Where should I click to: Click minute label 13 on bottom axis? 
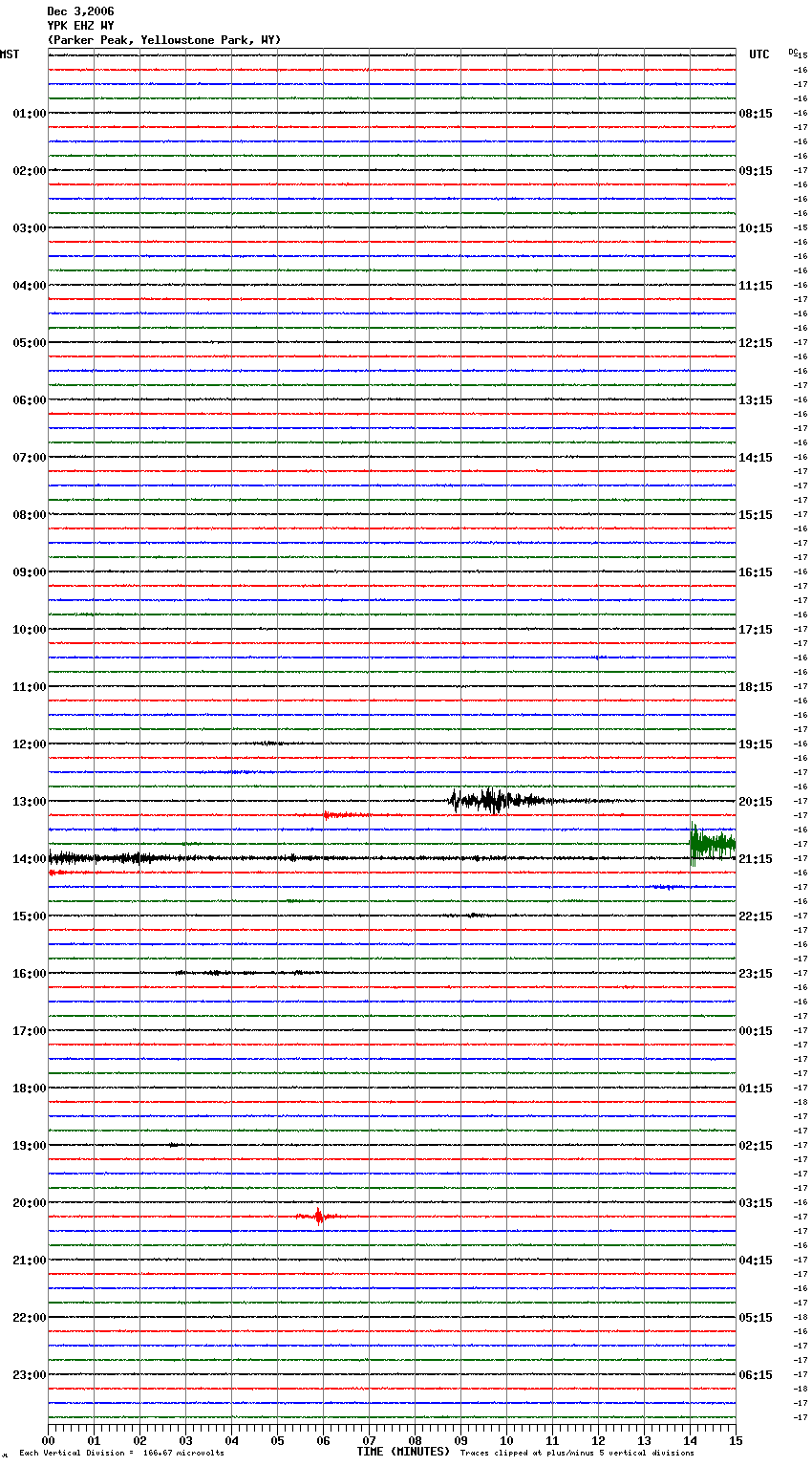coord(644,1440)
